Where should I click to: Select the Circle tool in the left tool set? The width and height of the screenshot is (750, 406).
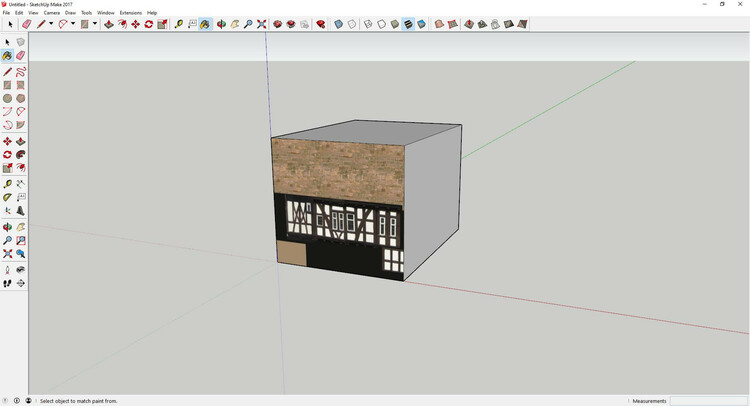pos(7,98)
